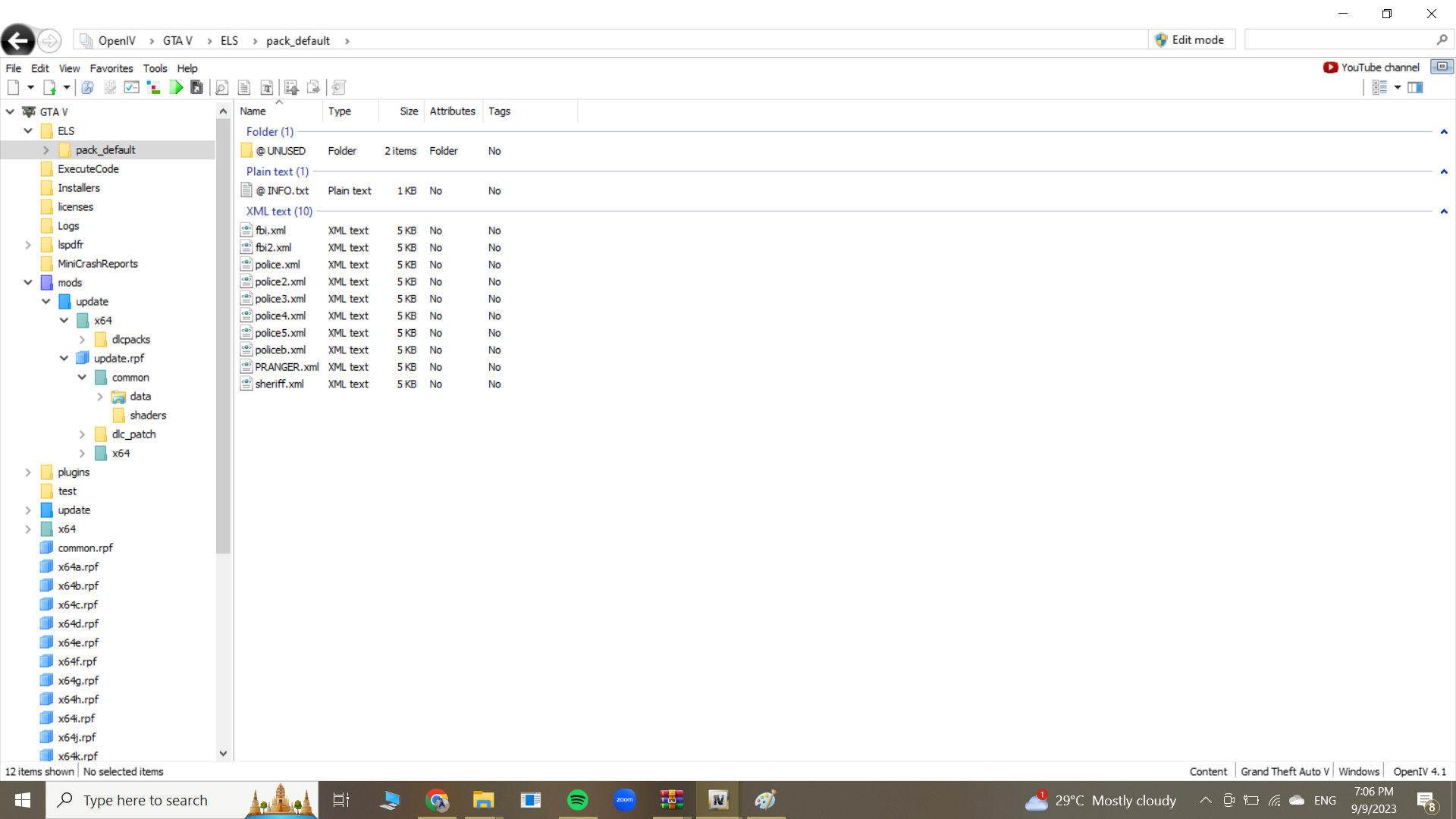Expand the lspdfr folder in tree

coord(28,245)
